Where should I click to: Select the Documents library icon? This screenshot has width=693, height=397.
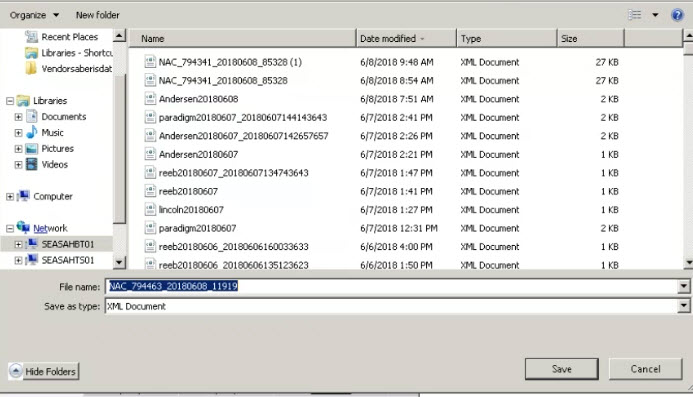pos(31,117)
